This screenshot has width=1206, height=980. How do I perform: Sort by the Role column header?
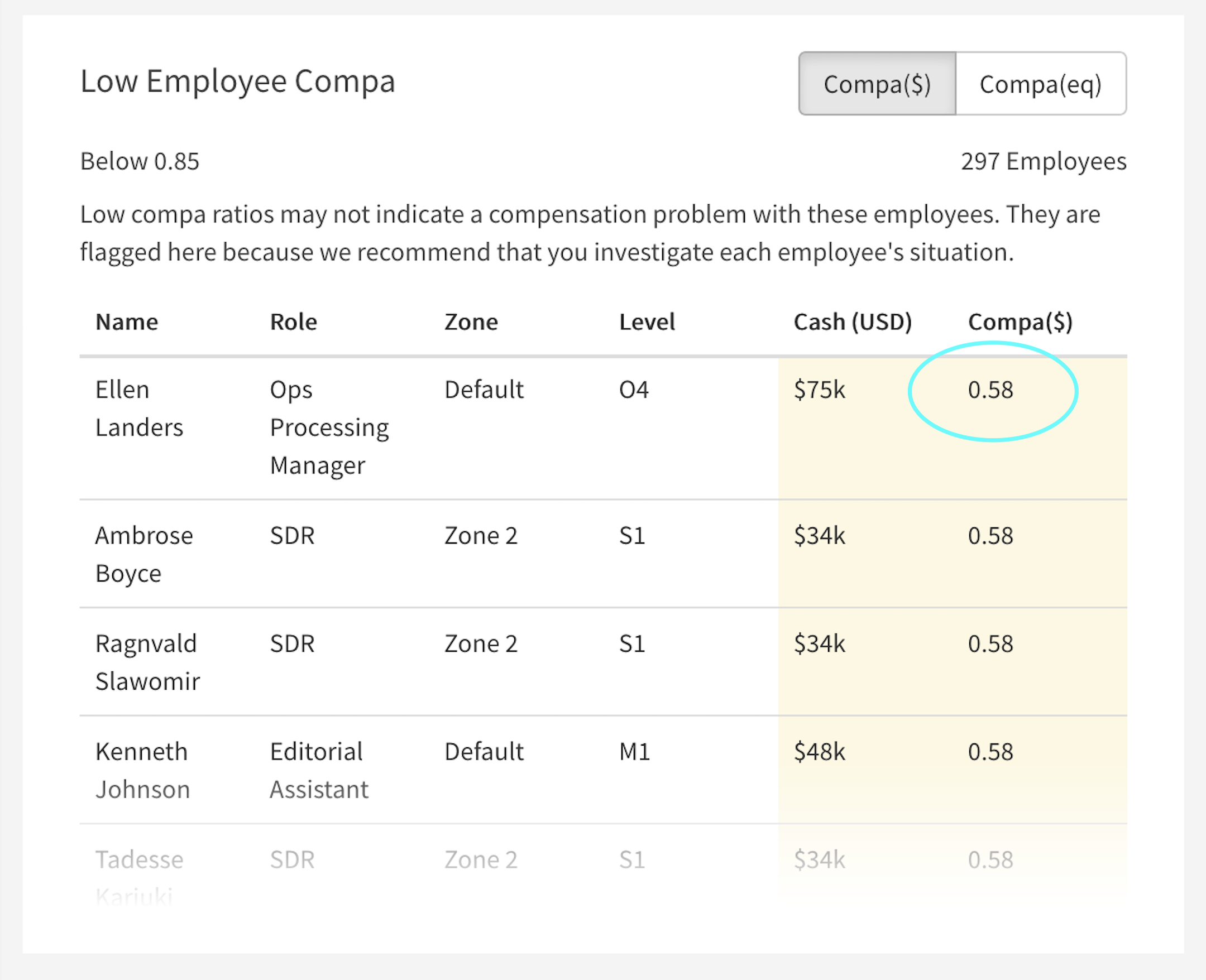(294, 322)
